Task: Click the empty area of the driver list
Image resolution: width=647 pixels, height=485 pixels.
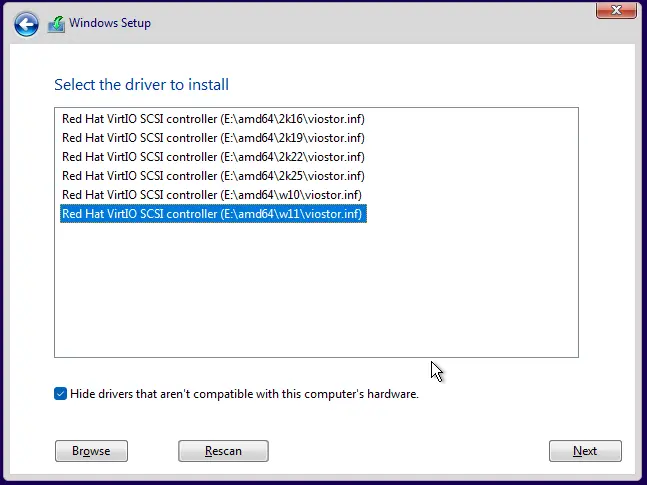Action: pos(316,290)
